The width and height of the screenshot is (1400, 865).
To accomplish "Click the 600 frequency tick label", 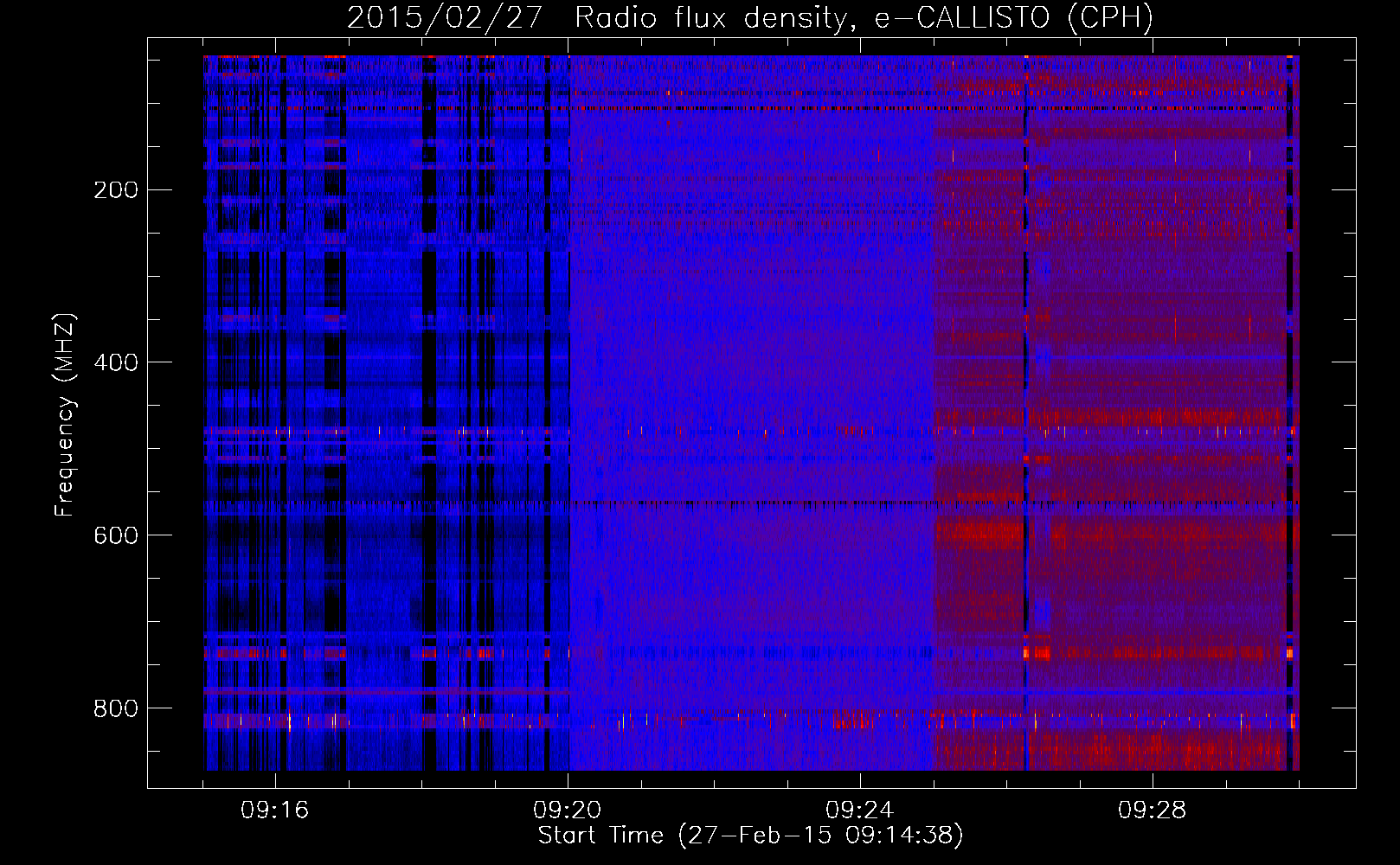I will (116, 535).
